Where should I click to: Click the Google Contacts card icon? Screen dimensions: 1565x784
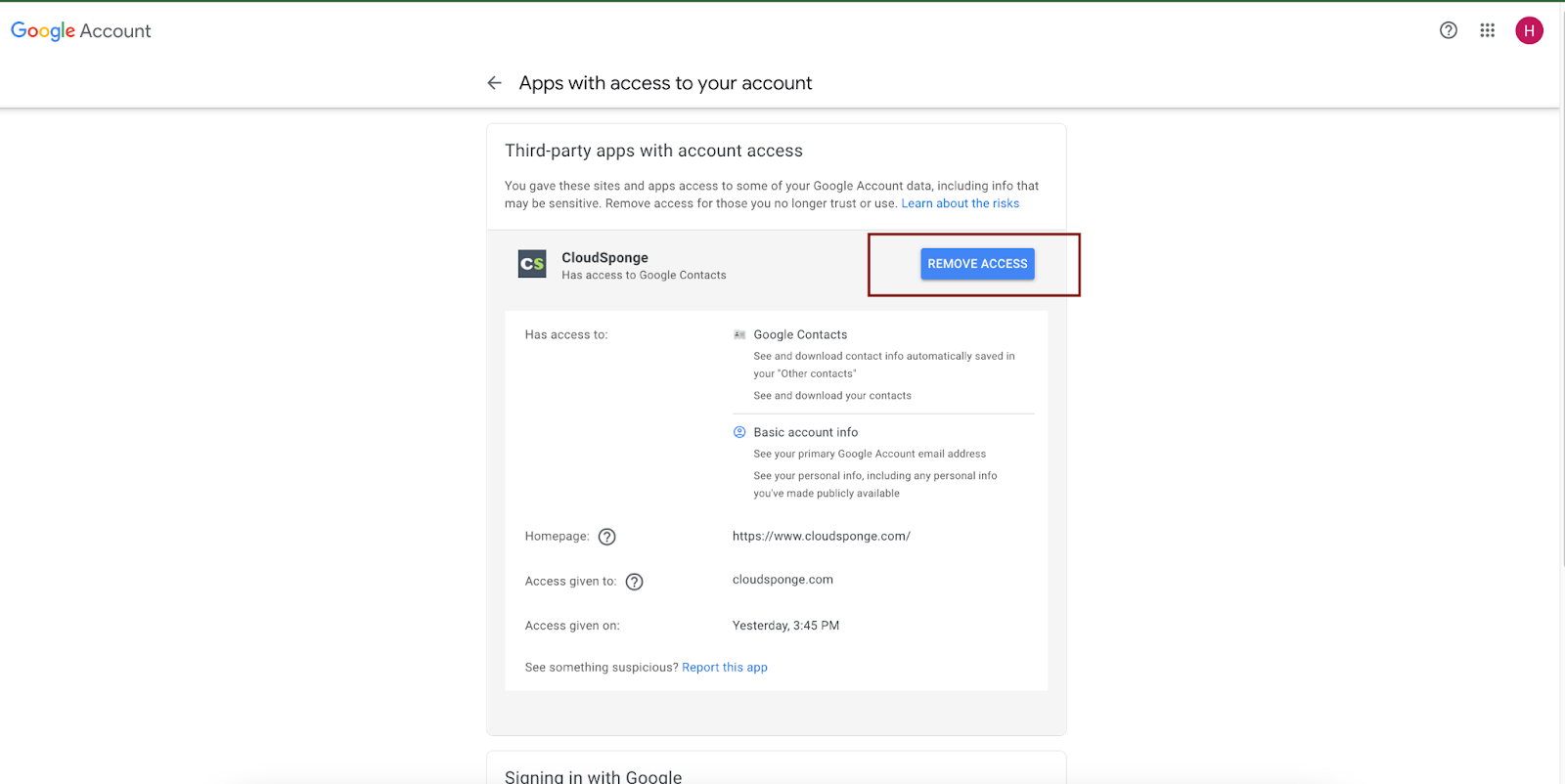(739, 334)
